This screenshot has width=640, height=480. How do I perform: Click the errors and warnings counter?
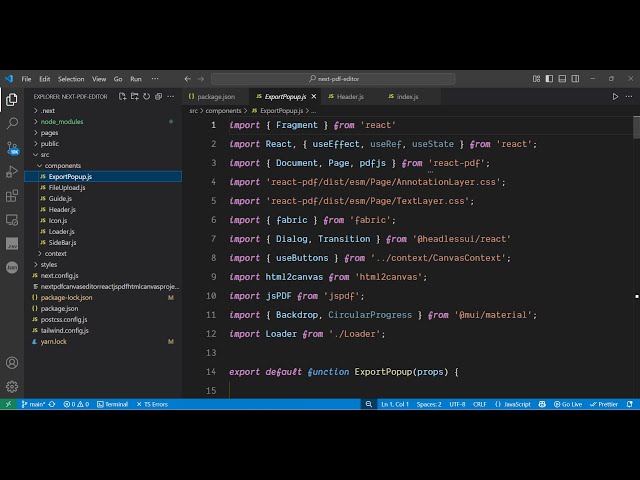(x=76, y=404)
